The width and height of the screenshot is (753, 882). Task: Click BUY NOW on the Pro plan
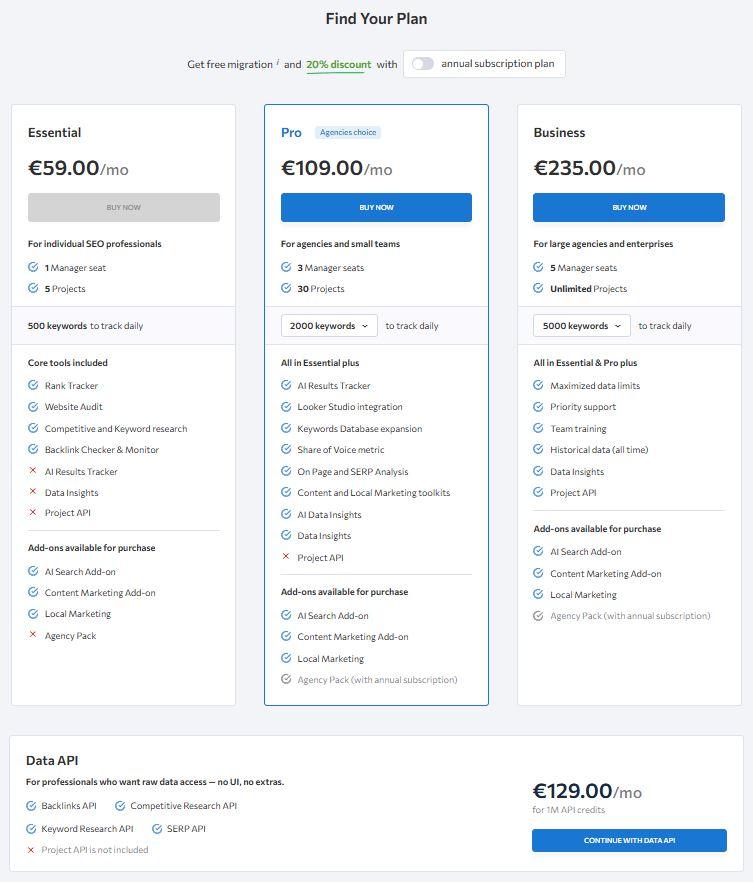pyautogui.click(x=377, y=207)
